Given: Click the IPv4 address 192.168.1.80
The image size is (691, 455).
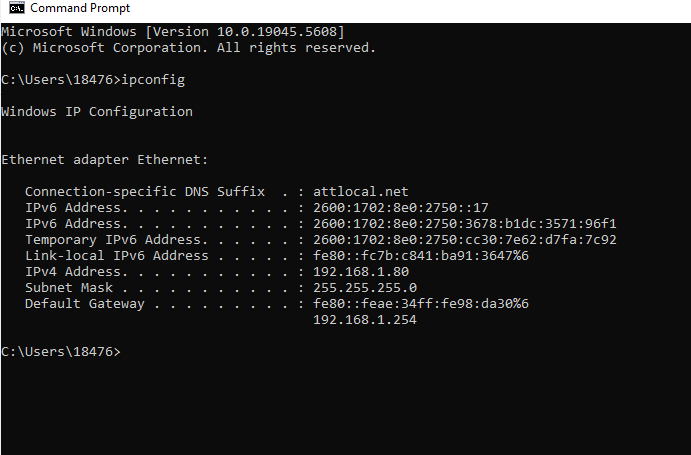Looking at the screenshot, I should [x=361, y=272].
